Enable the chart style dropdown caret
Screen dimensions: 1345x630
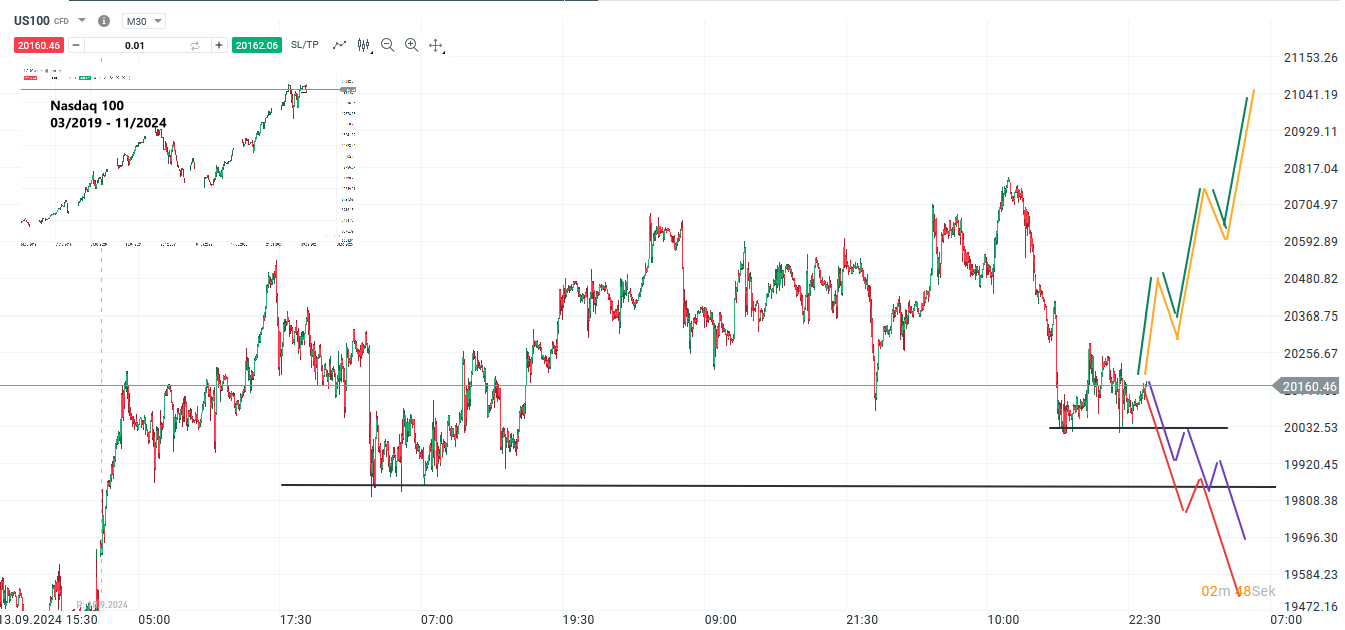tap(371, 50)
